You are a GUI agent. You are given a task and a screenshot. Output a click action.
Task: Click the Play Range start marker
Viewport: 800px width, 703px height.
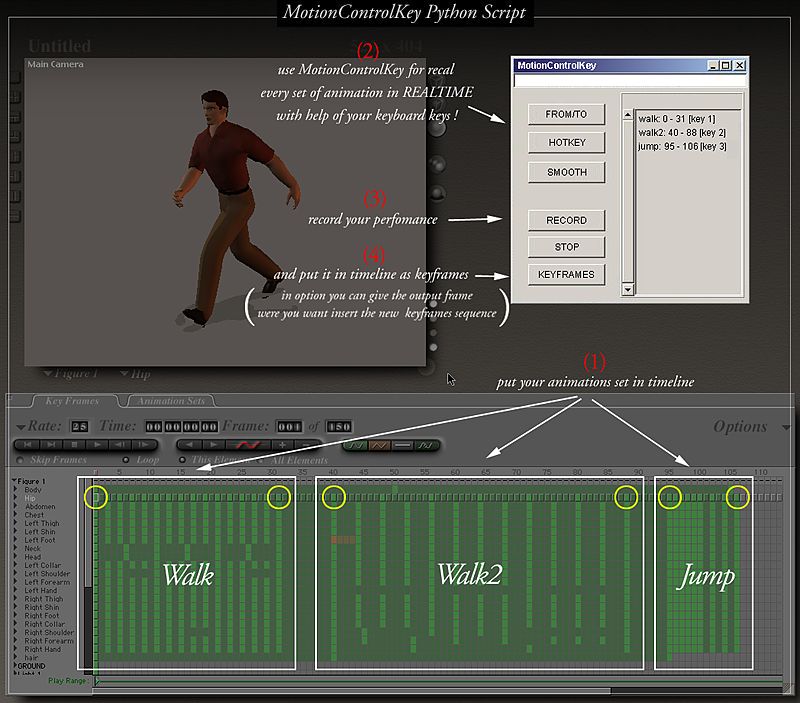(96, 681)
